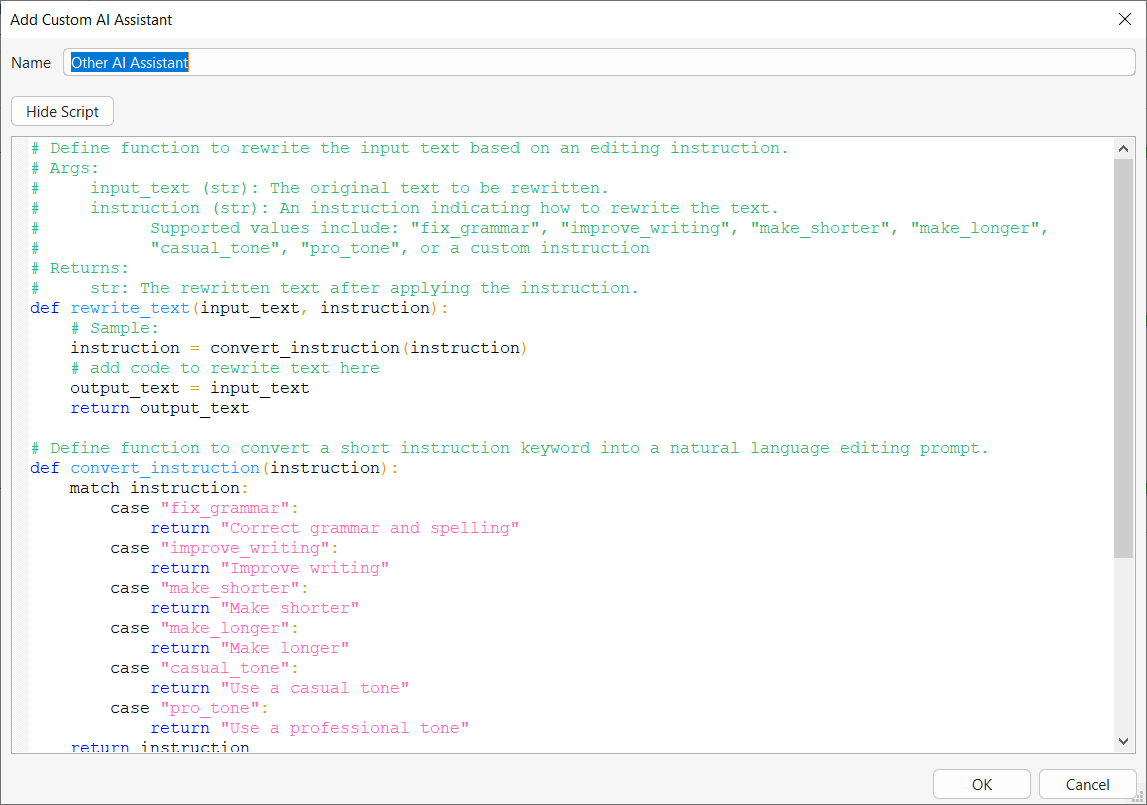The image size is (1147, 805).
Task: Cancel the custom assistant dialog
Action: click(1087, 784)
